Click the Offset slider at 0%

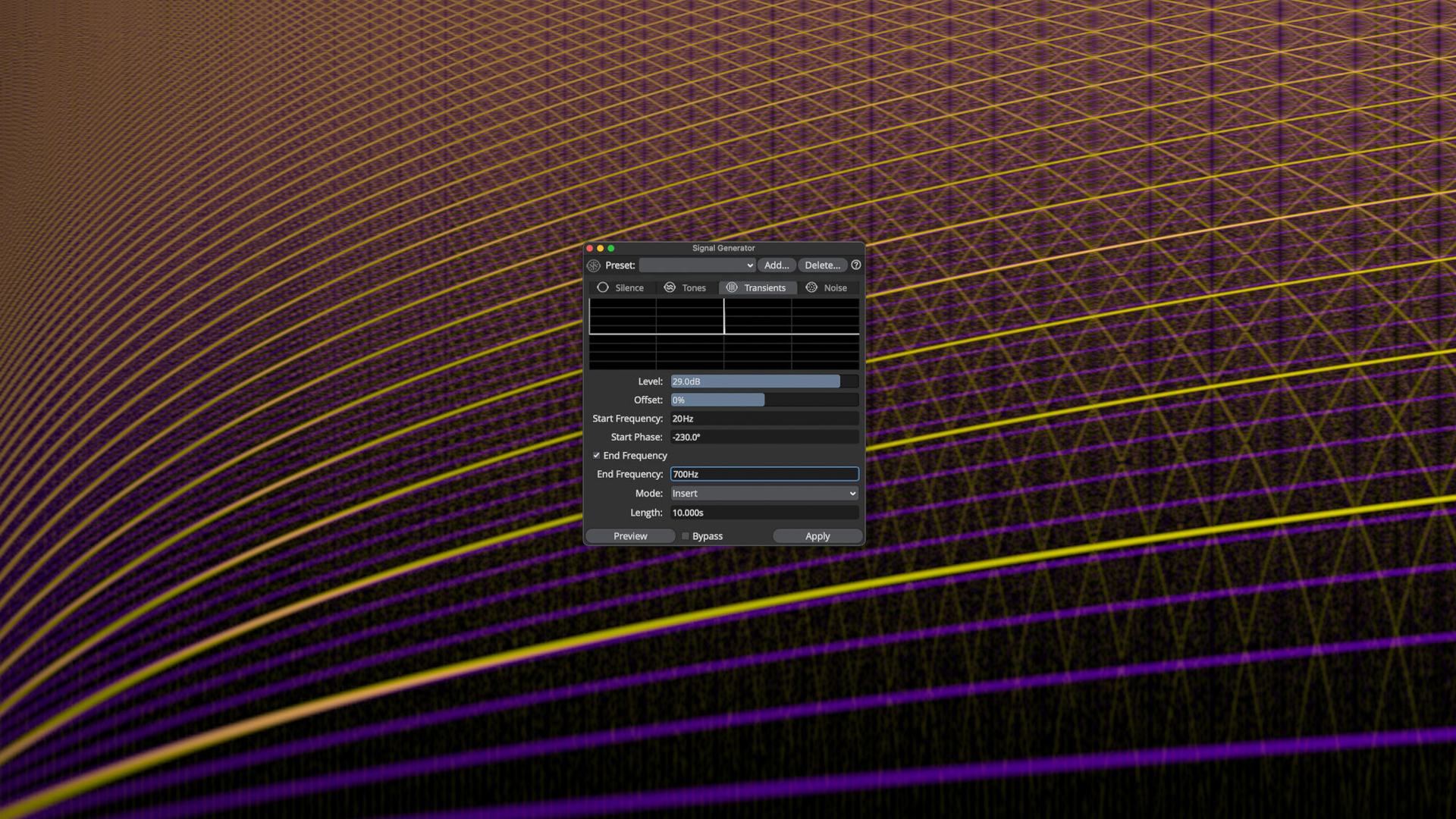(x=764, y=400)
